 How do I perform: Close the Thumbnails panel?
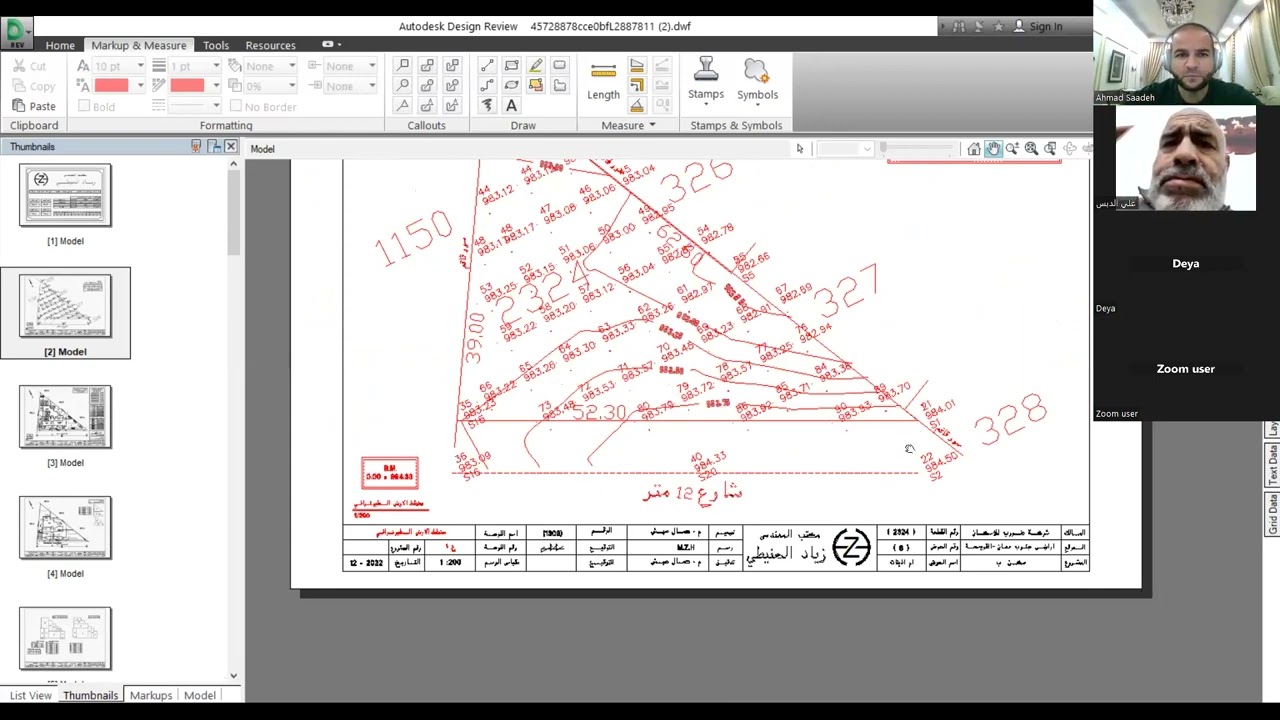(x=231, y=146)
